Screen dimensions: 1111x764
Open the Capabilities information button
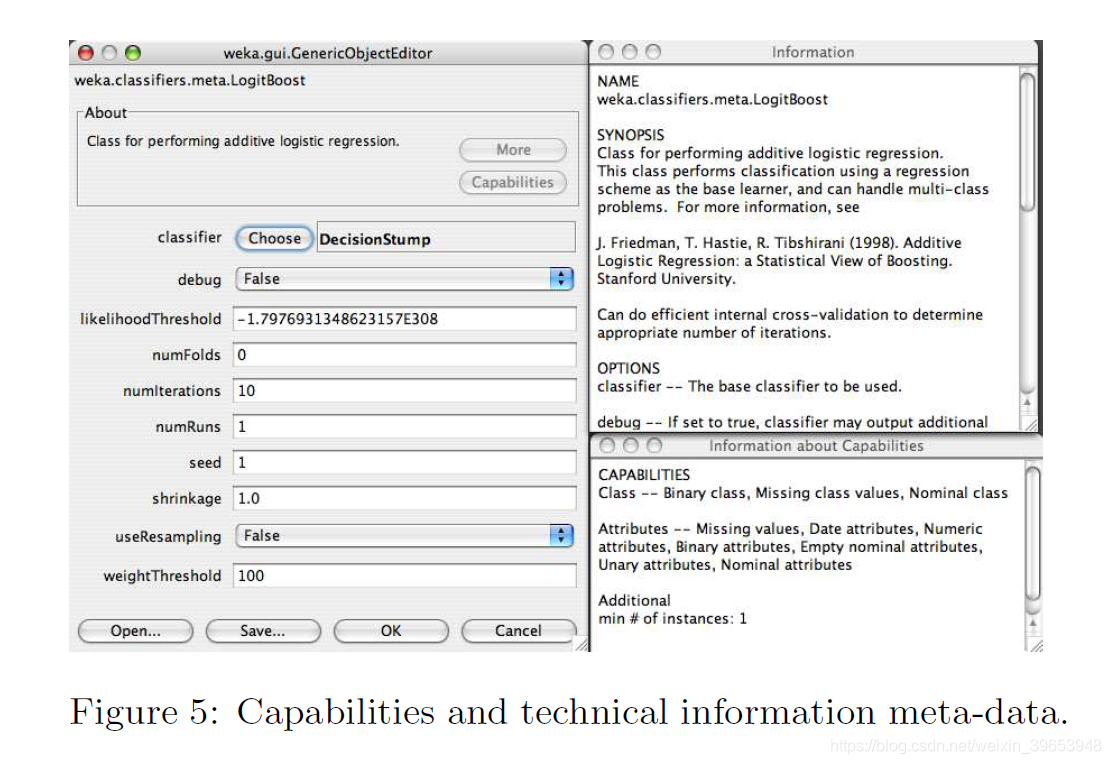pyautogui.click(x=513, y=182)
